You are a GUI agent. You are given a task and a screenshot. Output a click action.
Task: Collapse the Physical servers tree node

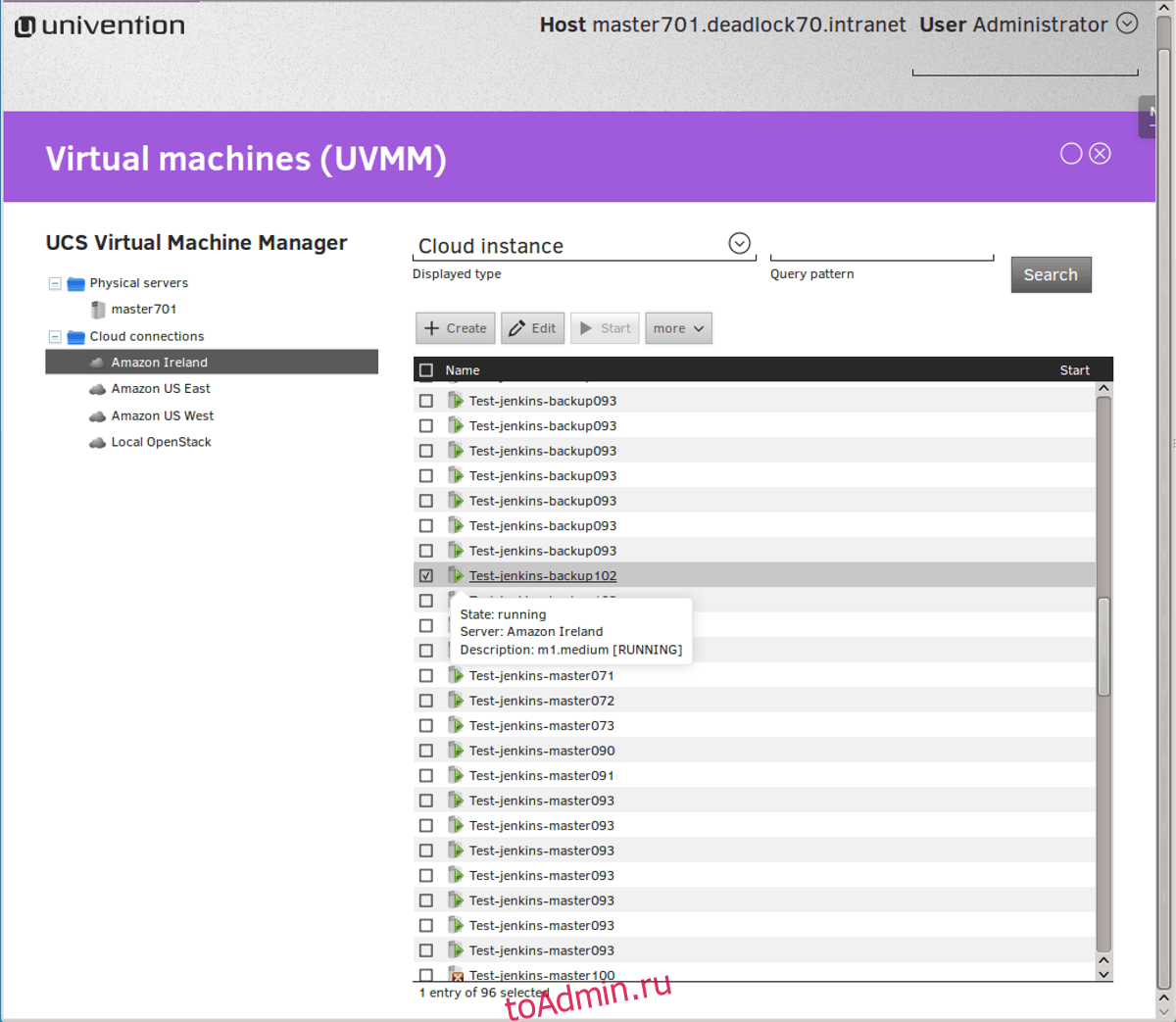pyautogui.click(x=55, y=284)
